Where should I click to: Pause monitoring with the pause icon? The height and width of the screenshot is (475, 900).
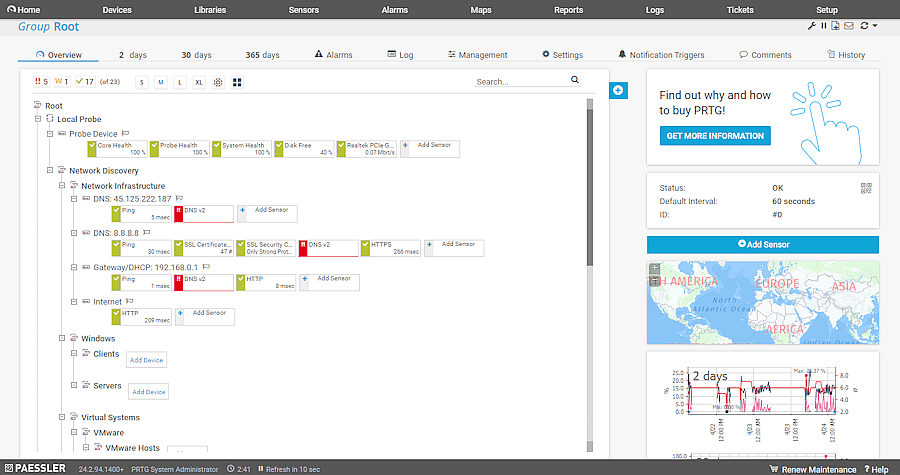point(824,26)
